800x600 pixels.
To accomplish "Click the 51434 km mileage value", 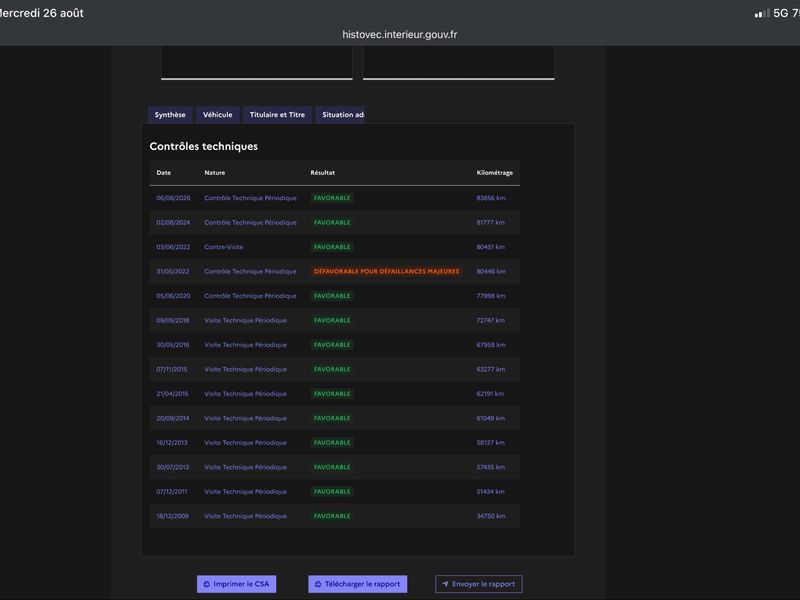I will (490, 492).
